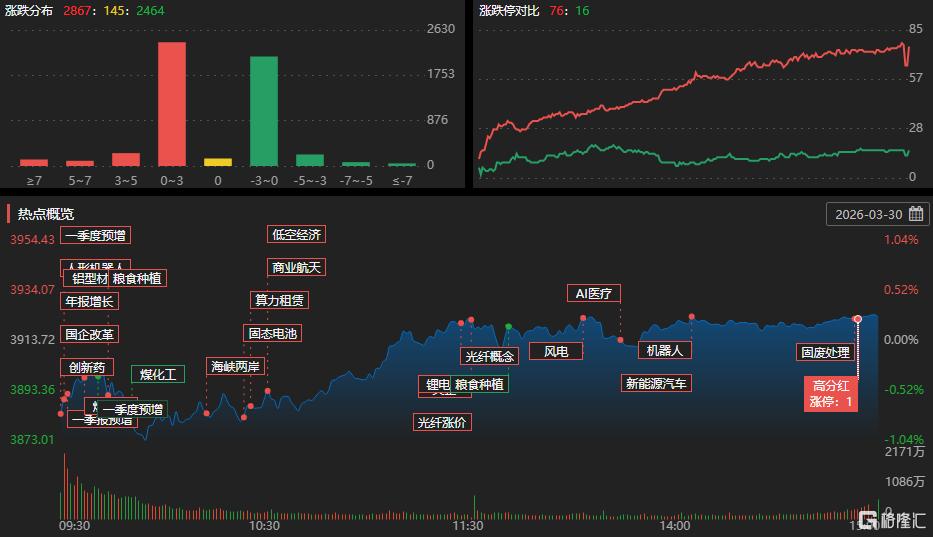Select the 年报增长 topic tag
The width and height of the screenshot is (933, 537).
[x=90, y=301]
